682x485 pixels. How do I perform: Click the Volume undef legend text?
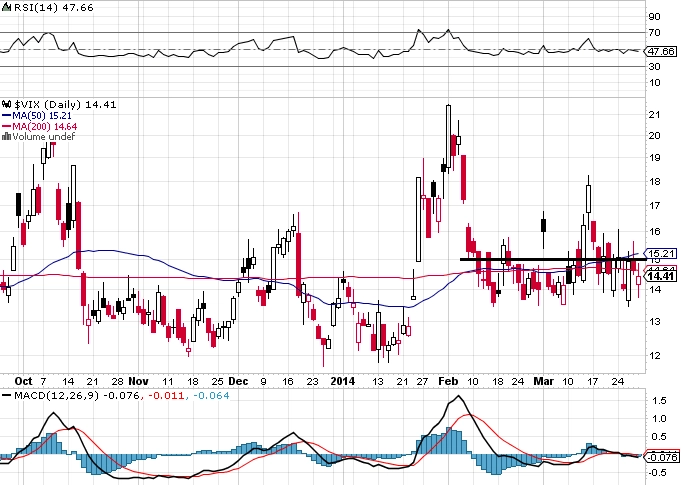(44, 137)
